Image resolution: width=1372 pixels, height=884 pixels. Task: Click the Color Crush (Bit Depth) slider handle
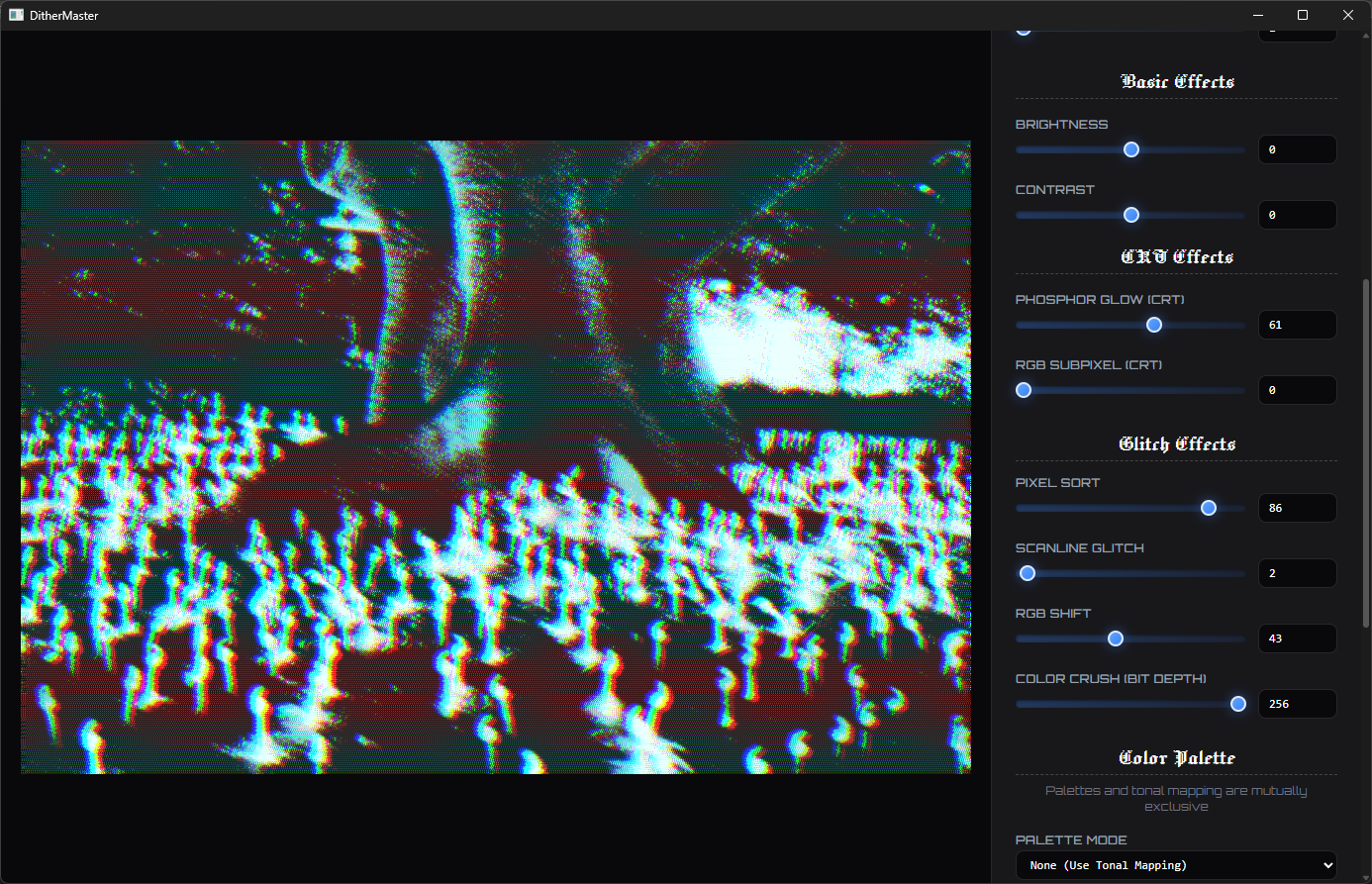pyautogui.click(x=1238, y=704)
